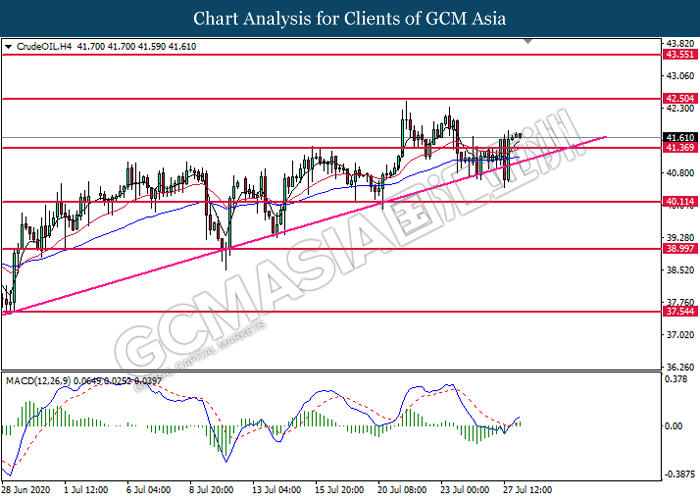700x500 pixels.
Task: Click the 20 Jul 08:00 time label
Action: (402, 490)
